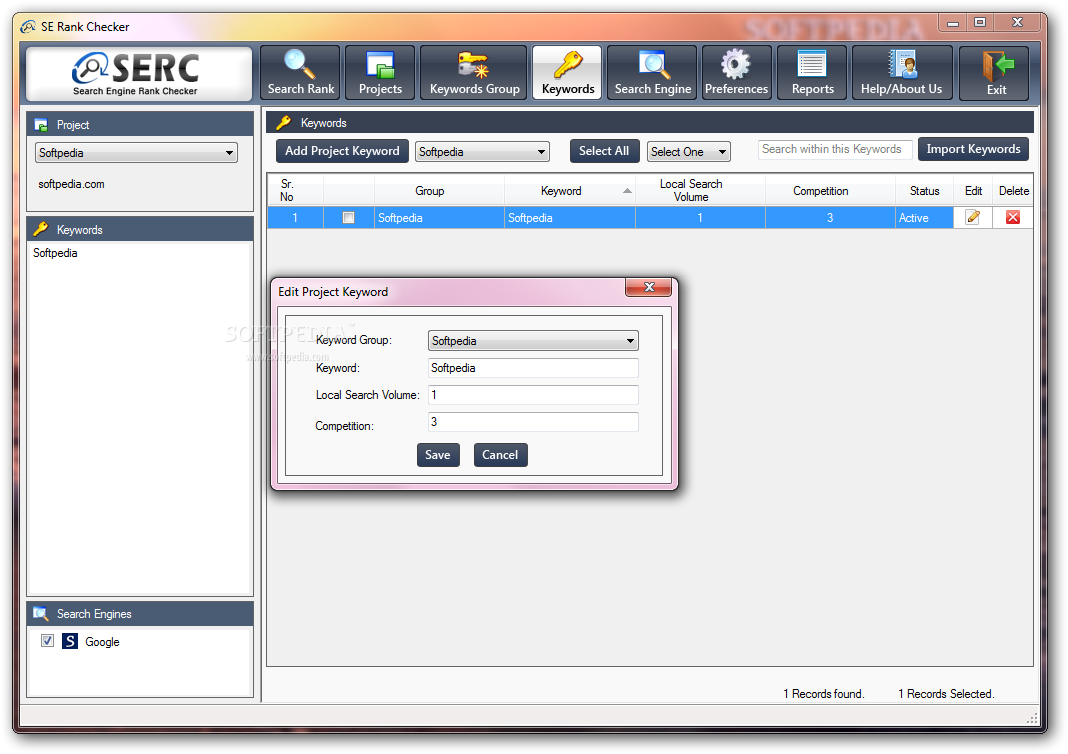
Task: Click the Competition input field in dialog
Action: pos(533,422)
